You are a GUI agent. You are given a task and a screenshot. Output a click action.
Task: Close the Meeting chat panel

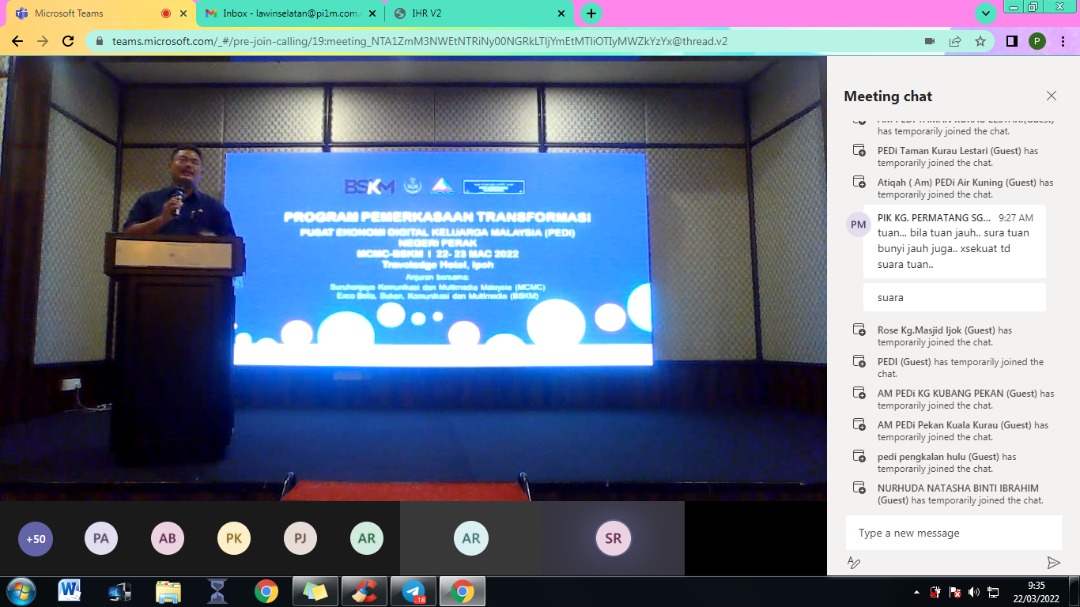point(1051,96)
